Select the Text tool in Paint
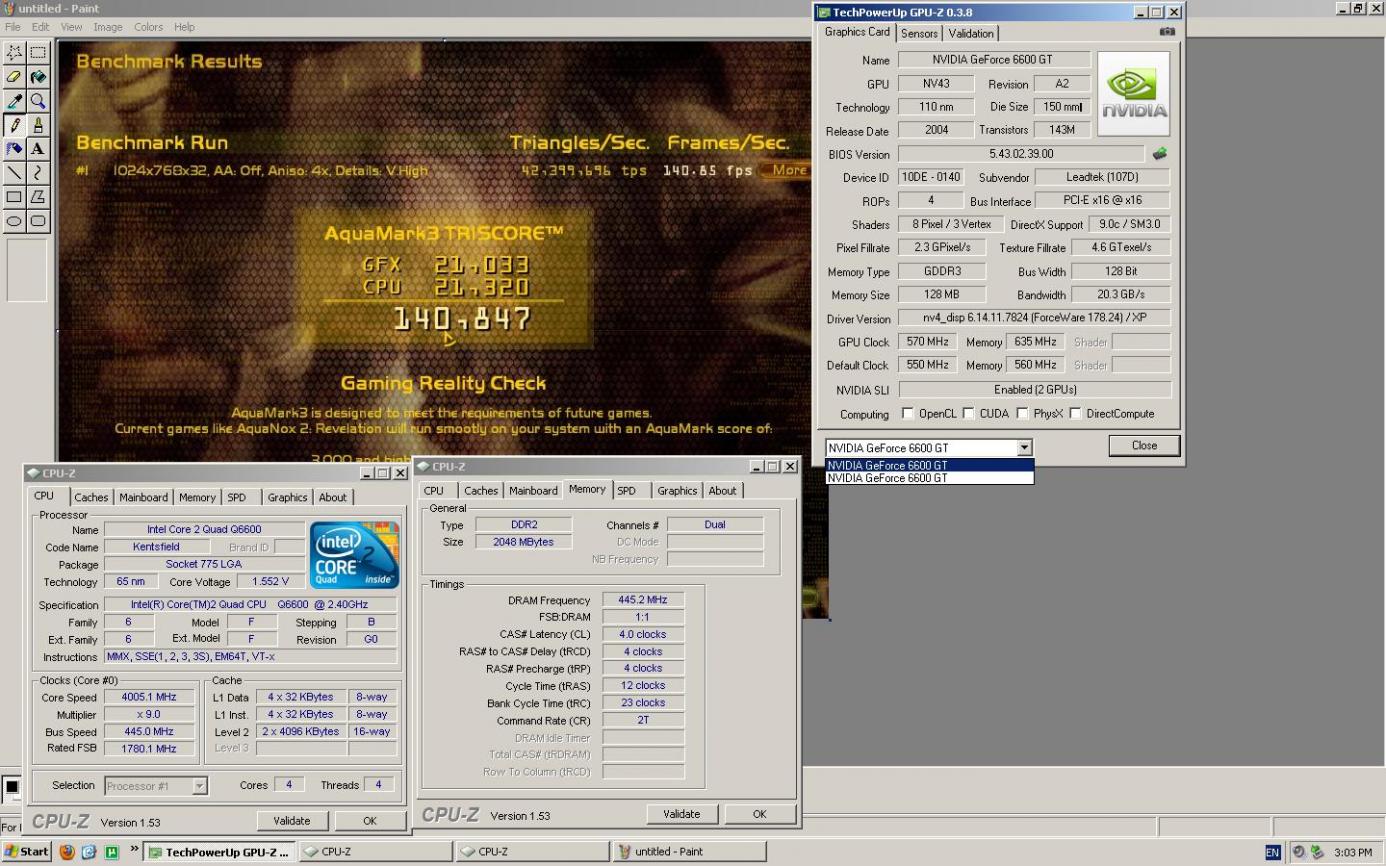The image size is (1386, 866). pyautogui.click(x=38, y=149)
